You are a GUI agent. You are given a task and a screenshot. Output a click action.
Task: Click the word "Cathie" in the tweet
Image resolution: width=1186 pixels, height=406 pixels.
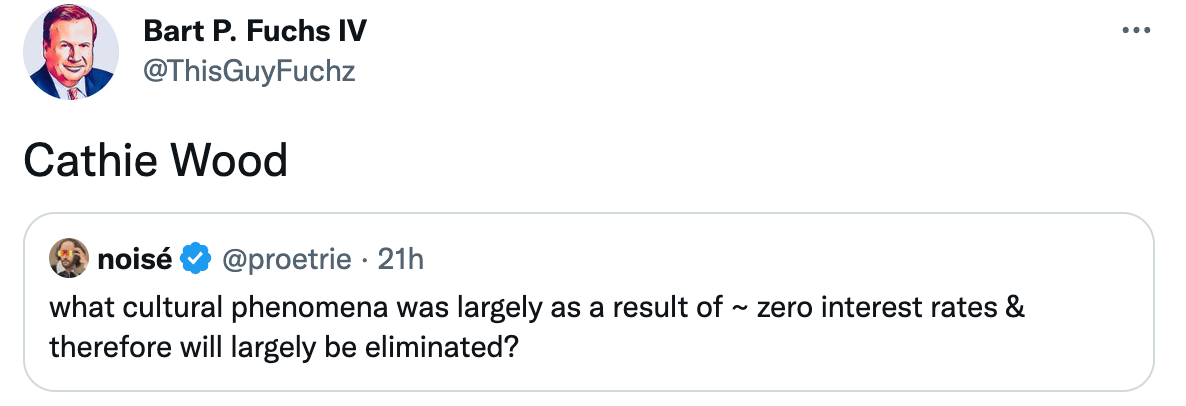[91, 161]
